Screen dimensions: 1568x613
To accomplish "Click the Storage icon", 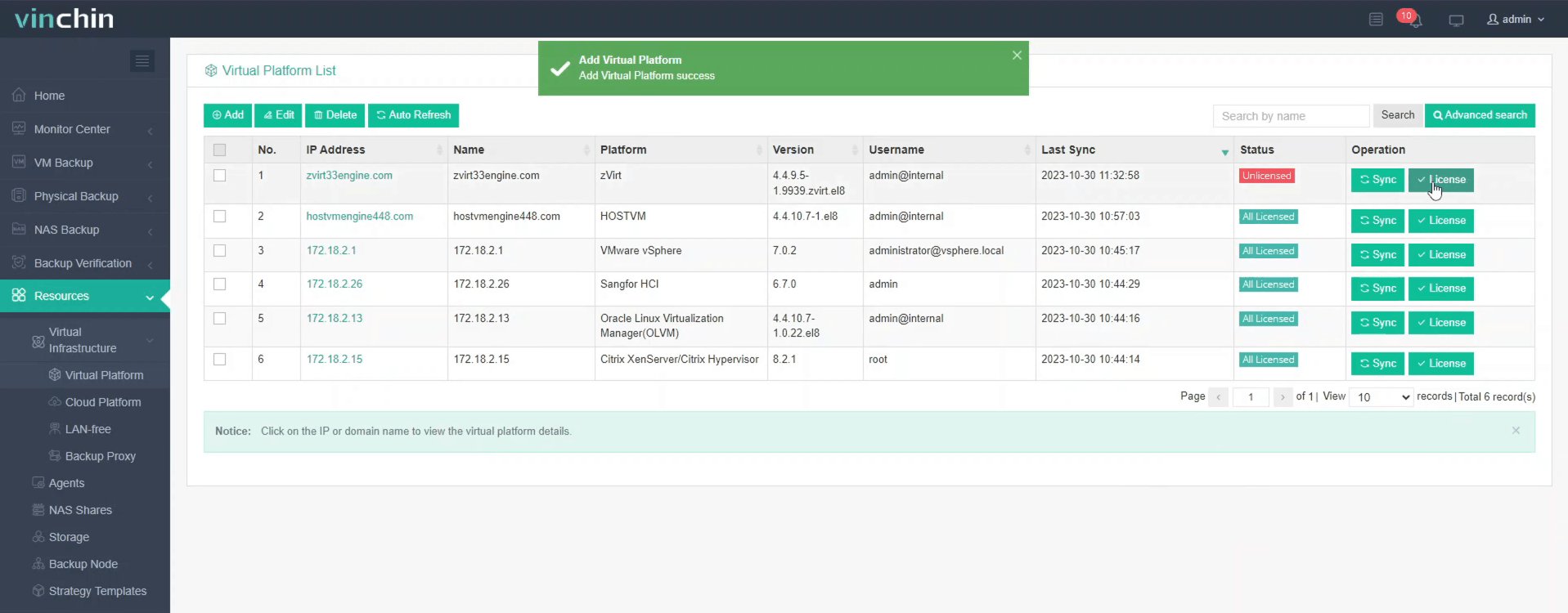I will [x=38, y=537].
